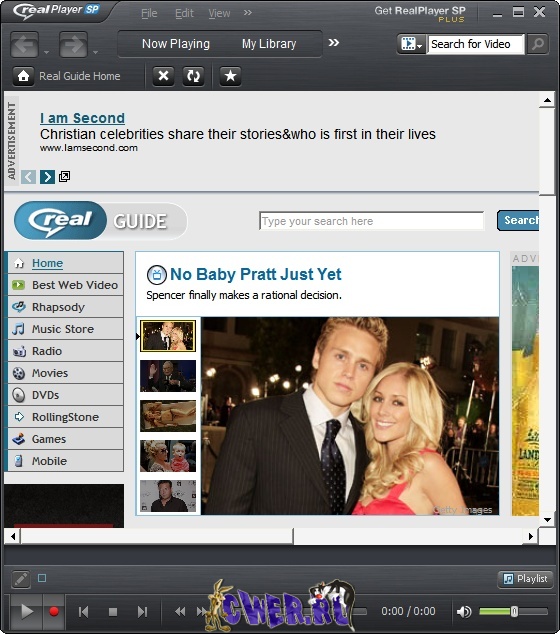This screenshot has height=634, width=560.
Task: Go back with the left arrow button
Action: pos(24,44)
